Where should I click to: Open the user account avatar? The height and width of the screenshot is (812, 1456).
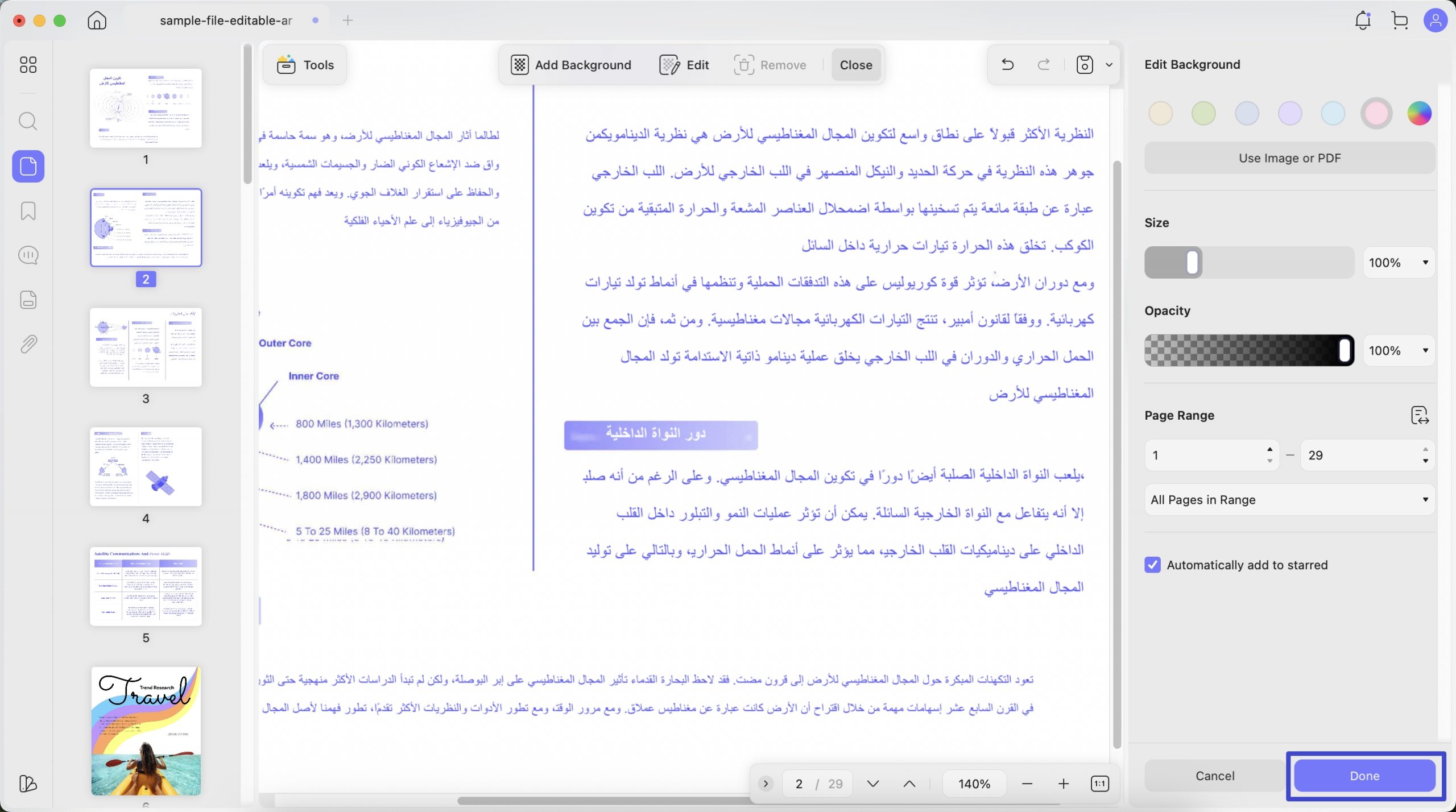[1436, 20]
